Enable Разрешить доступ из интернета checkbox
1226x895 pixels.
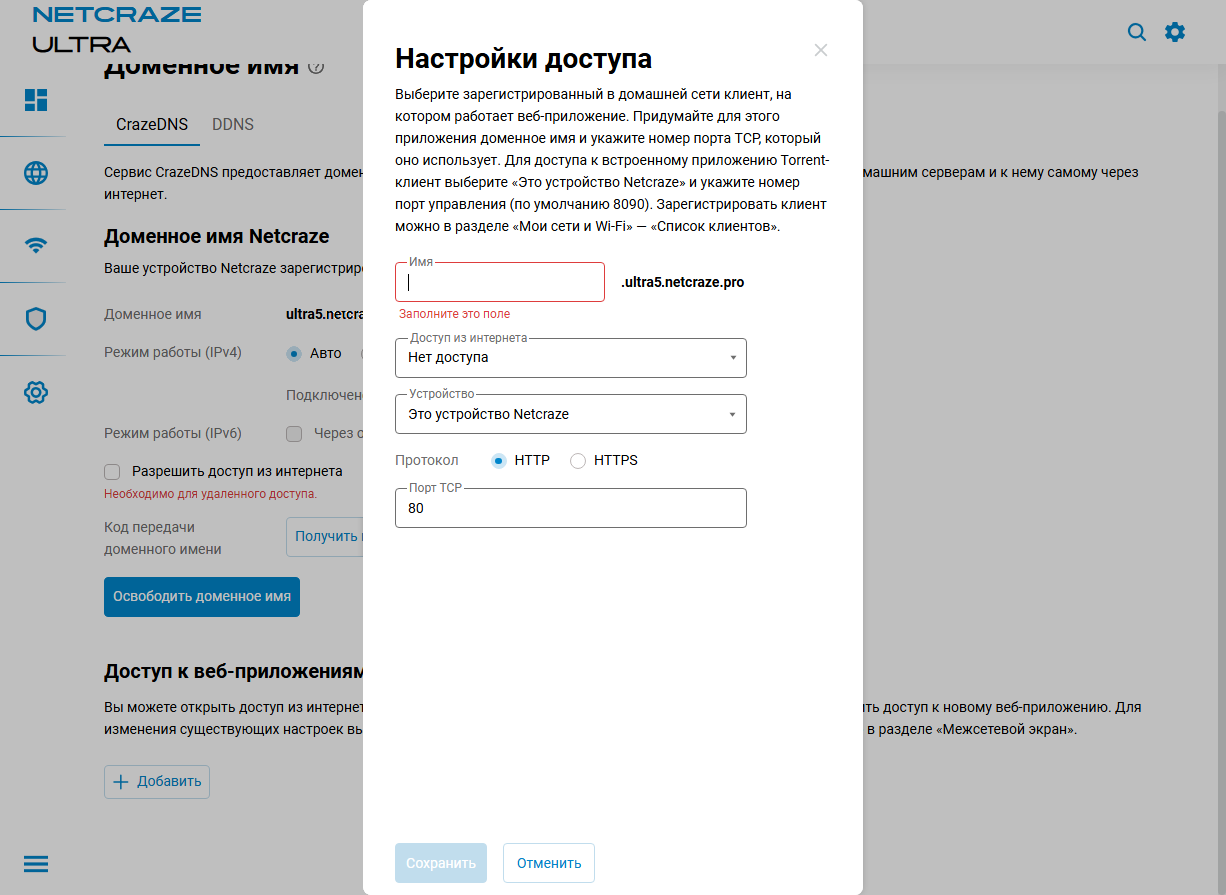point(113,471)
